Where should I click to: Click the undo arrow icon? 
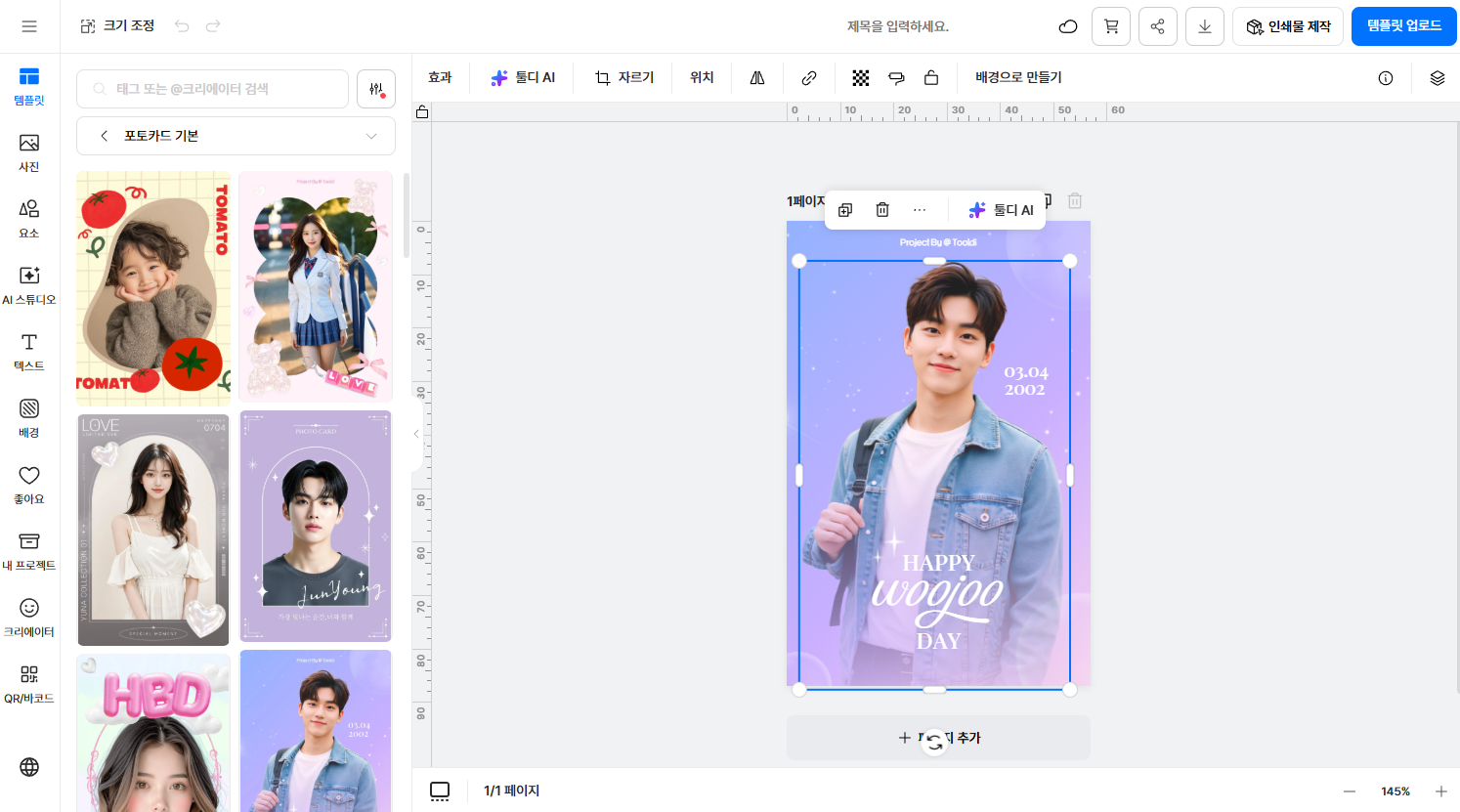[182, 26]
